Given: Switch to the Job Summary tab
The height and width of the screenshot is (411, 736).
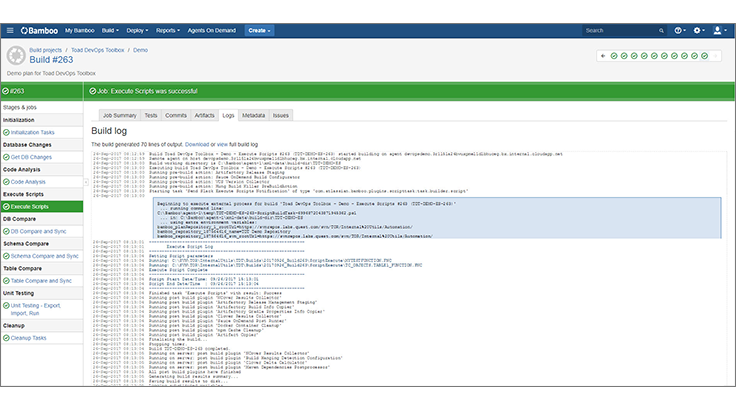Looking at the screenshot, I should coord(120,115).
